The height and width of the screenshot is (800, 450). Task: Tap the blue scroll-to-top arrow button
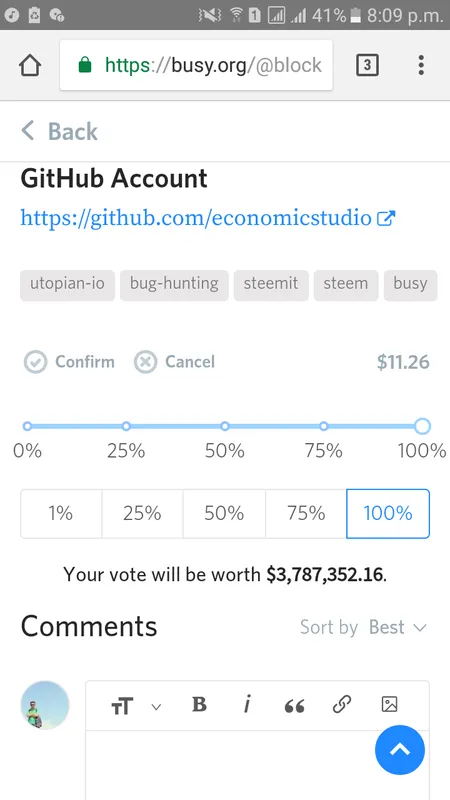click(400, 750)
